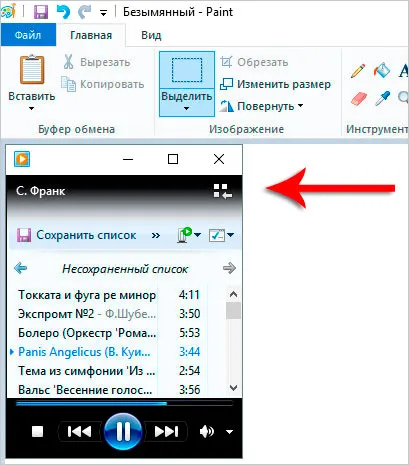Viewport: 409px width, 465px height.
Task: Click the Paint application icon
Action: (8, 12)
